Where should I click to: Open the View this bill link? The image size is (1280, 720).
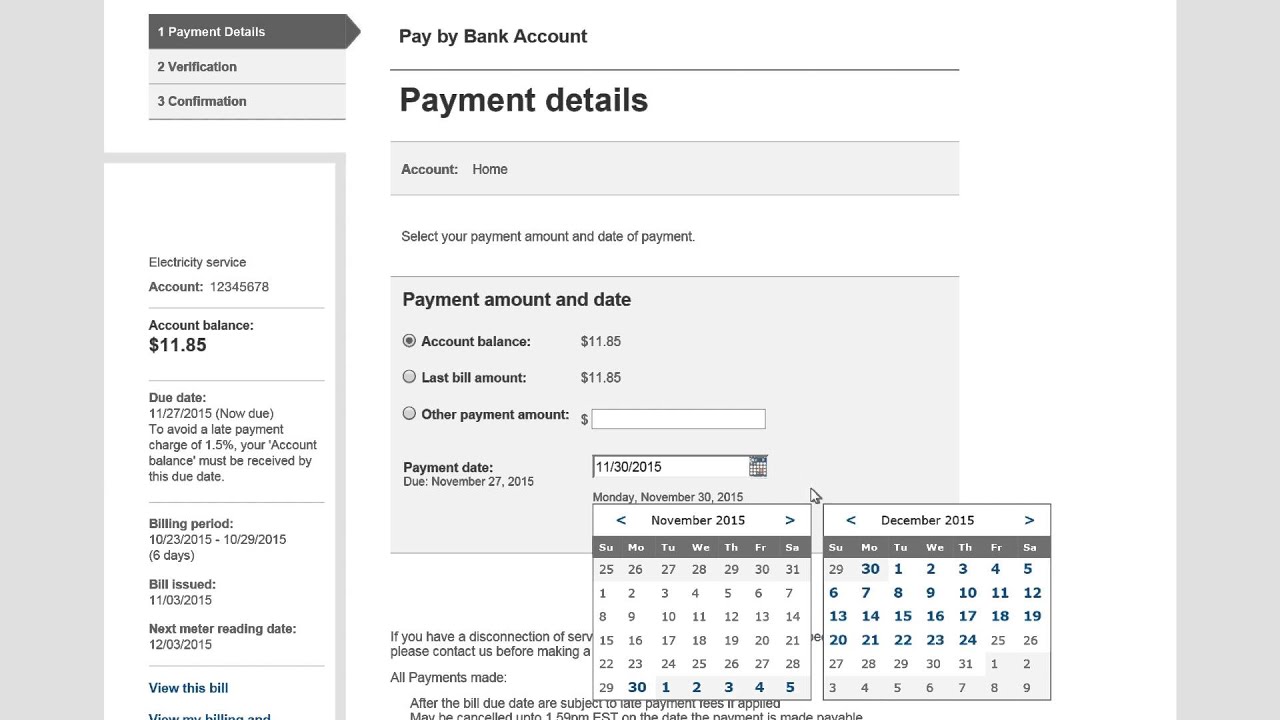188,688
